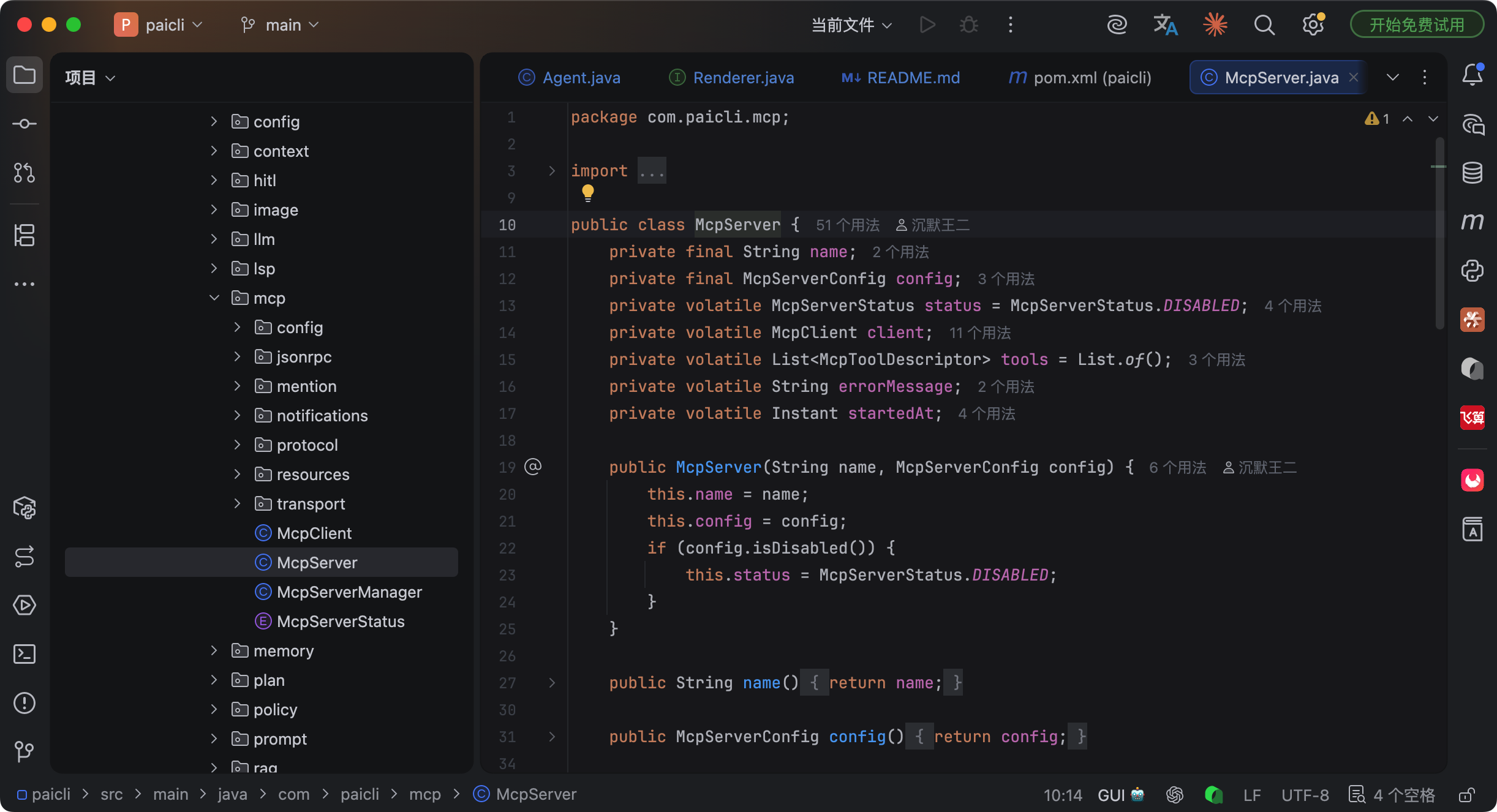Open the Structure tool window icon

pos(25,235)
